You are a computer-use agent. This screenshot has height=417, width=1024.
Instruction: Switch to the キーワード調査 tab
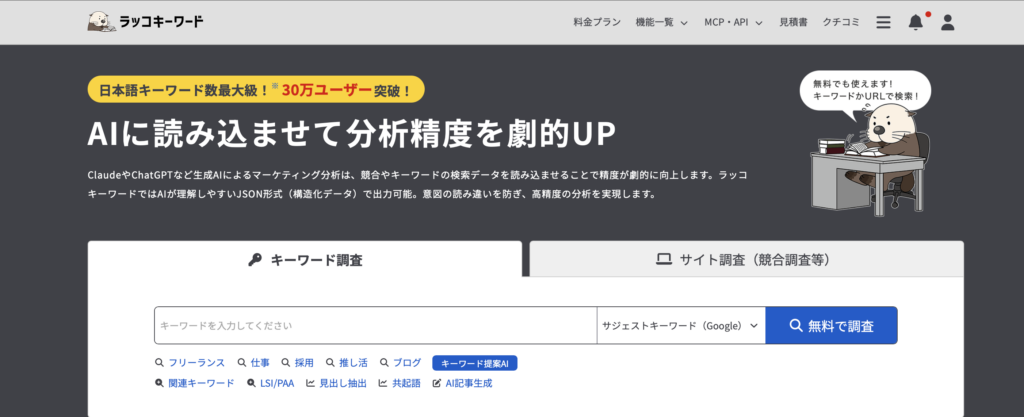(305, 259)
